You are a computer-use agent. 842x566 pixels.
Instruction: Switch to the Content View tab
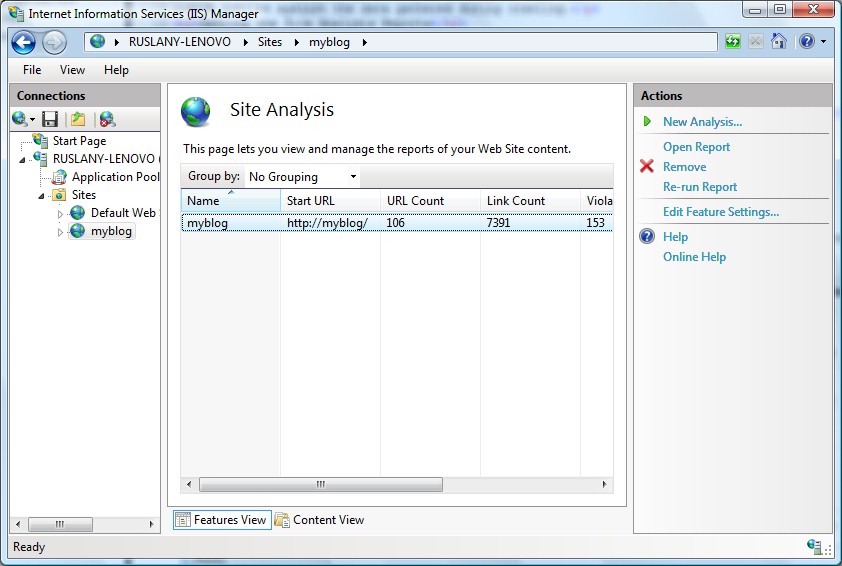(x=320, y=520)
